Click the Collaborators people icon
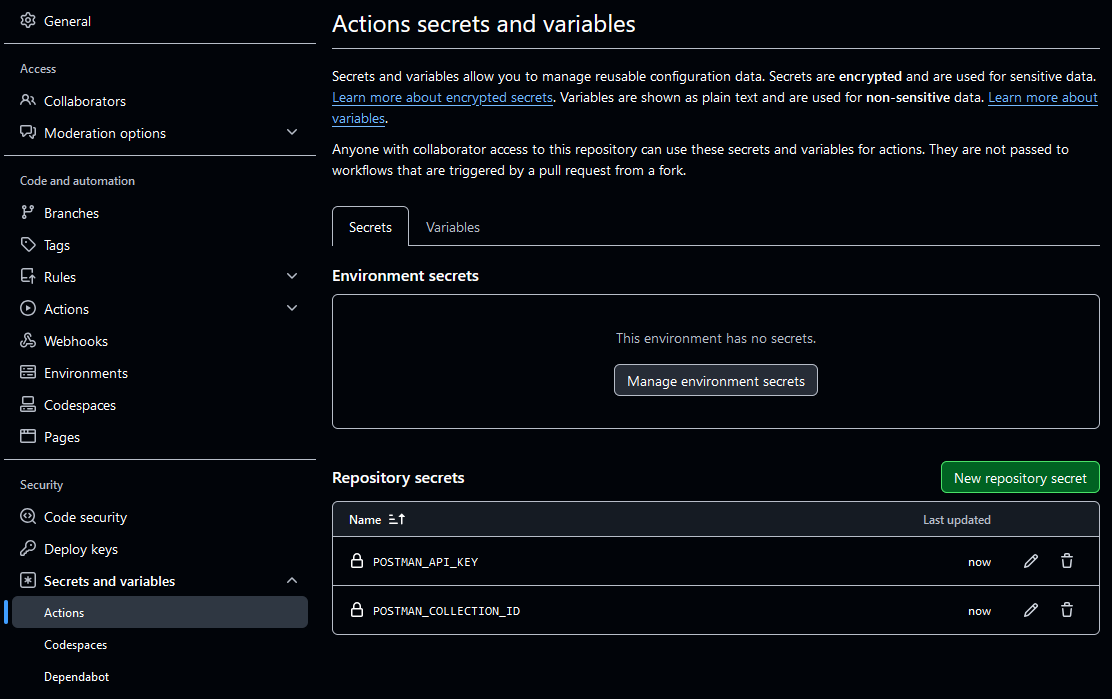This screenshot has width=1112, height=699. (28, 100)
